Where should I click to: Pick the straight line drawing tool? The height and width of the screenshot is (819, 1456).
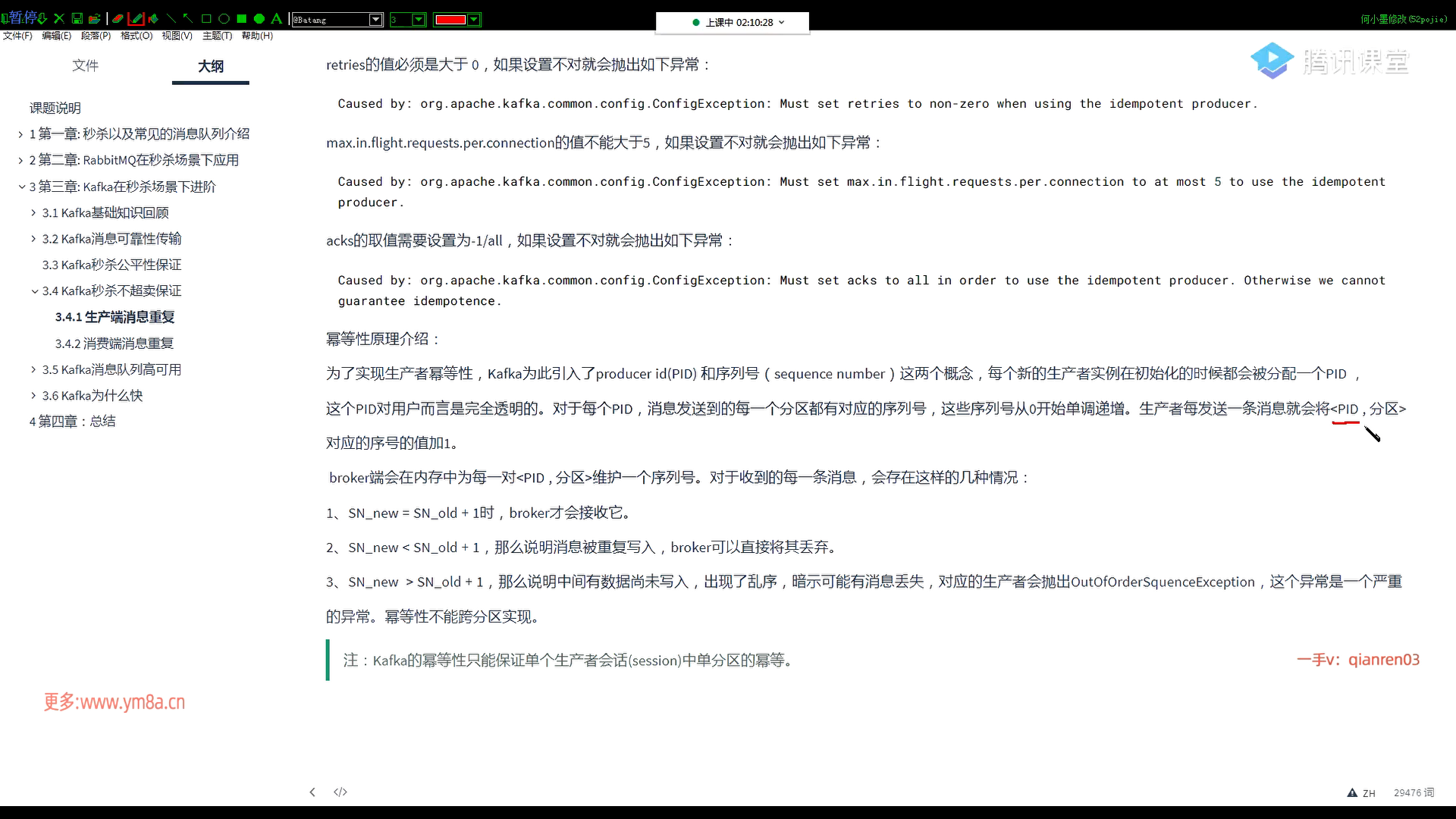click(x=171, y=19)
